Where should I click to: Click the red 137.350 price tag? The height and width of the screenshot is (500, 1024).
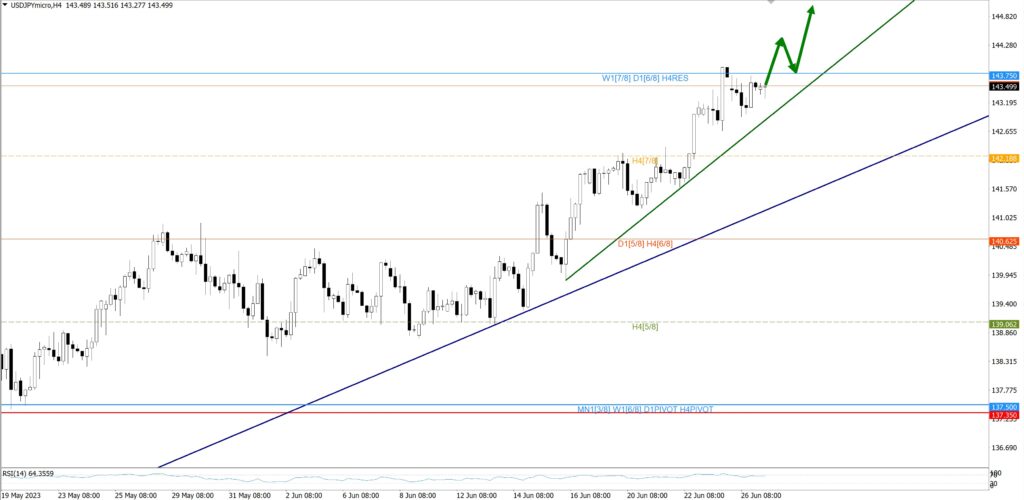coord(1003,415)
